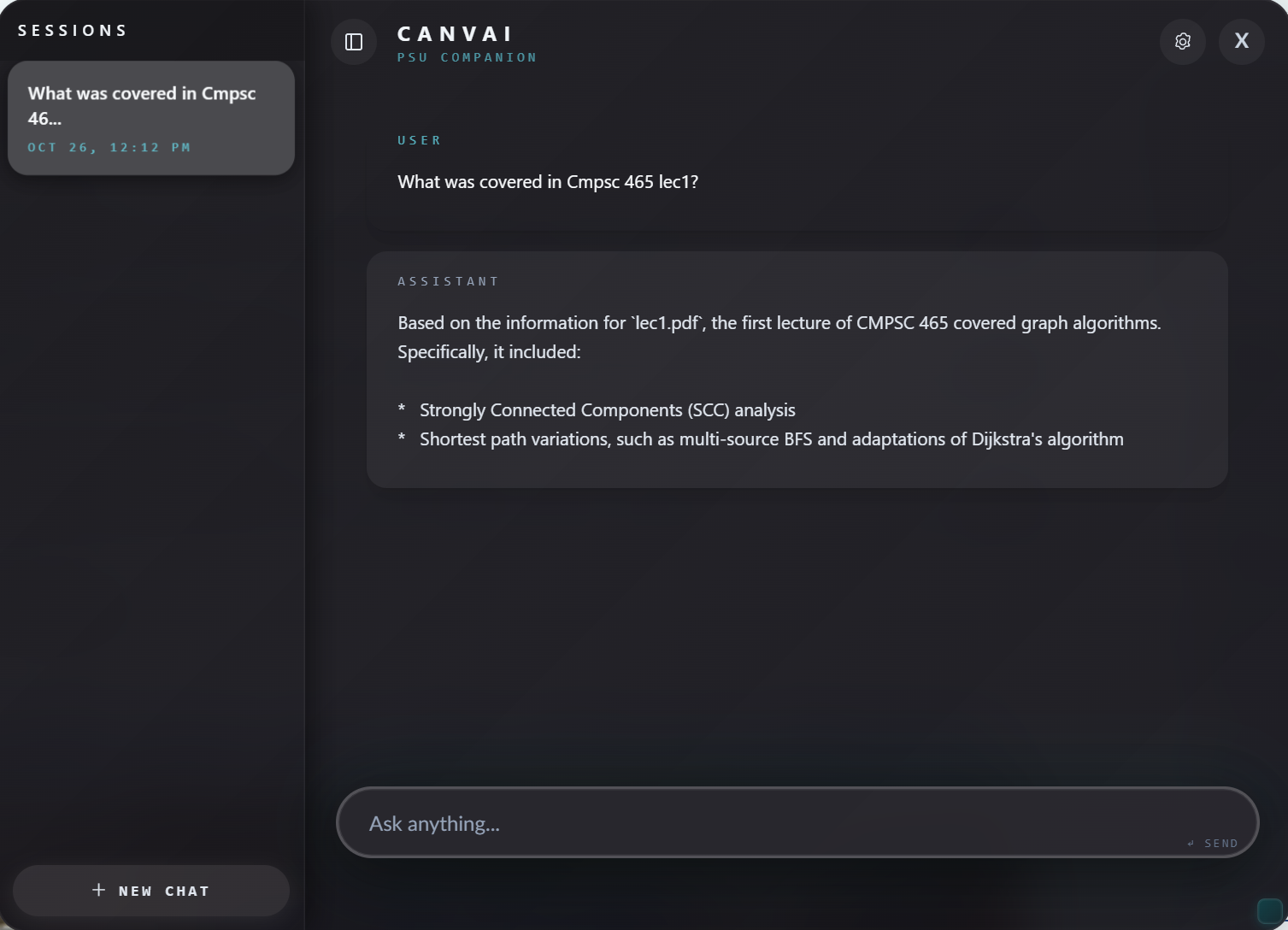Click the USER label above the question
The height and width of the screenshot is (930, 1288).
pyautogui.click(x=420, y=140)
